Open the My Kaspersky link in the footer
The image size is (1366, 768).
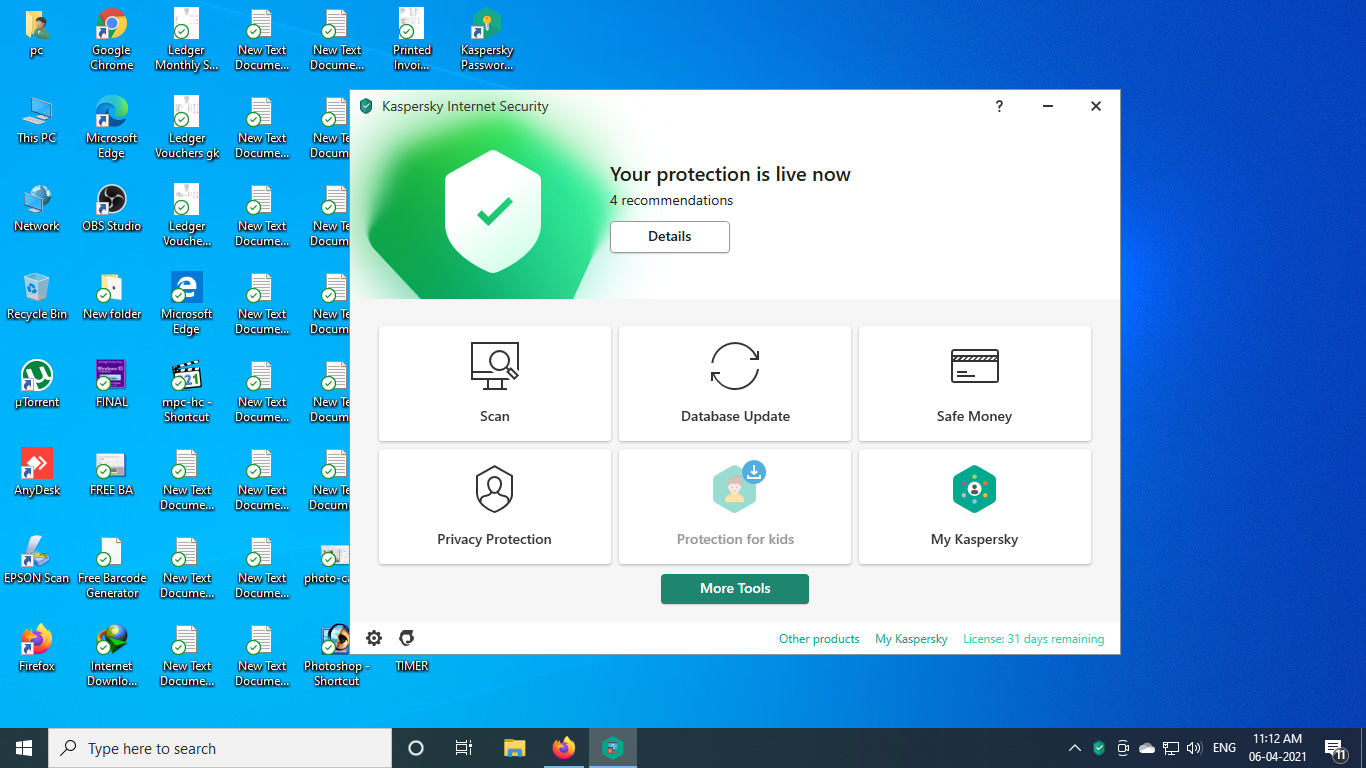click(x=911, y=639)
